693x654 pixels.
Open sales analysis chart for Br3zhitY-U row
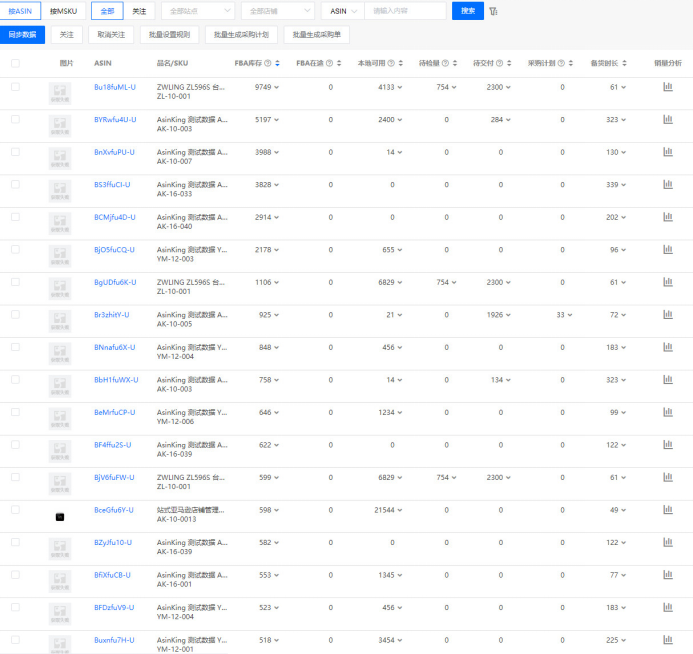click(668, 315)
